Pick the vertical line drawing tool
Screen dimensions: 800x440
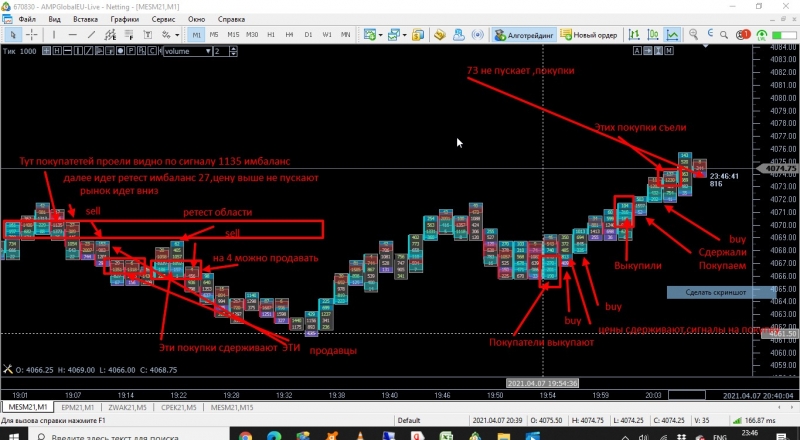pyautogui.click(x=54, y=35)
